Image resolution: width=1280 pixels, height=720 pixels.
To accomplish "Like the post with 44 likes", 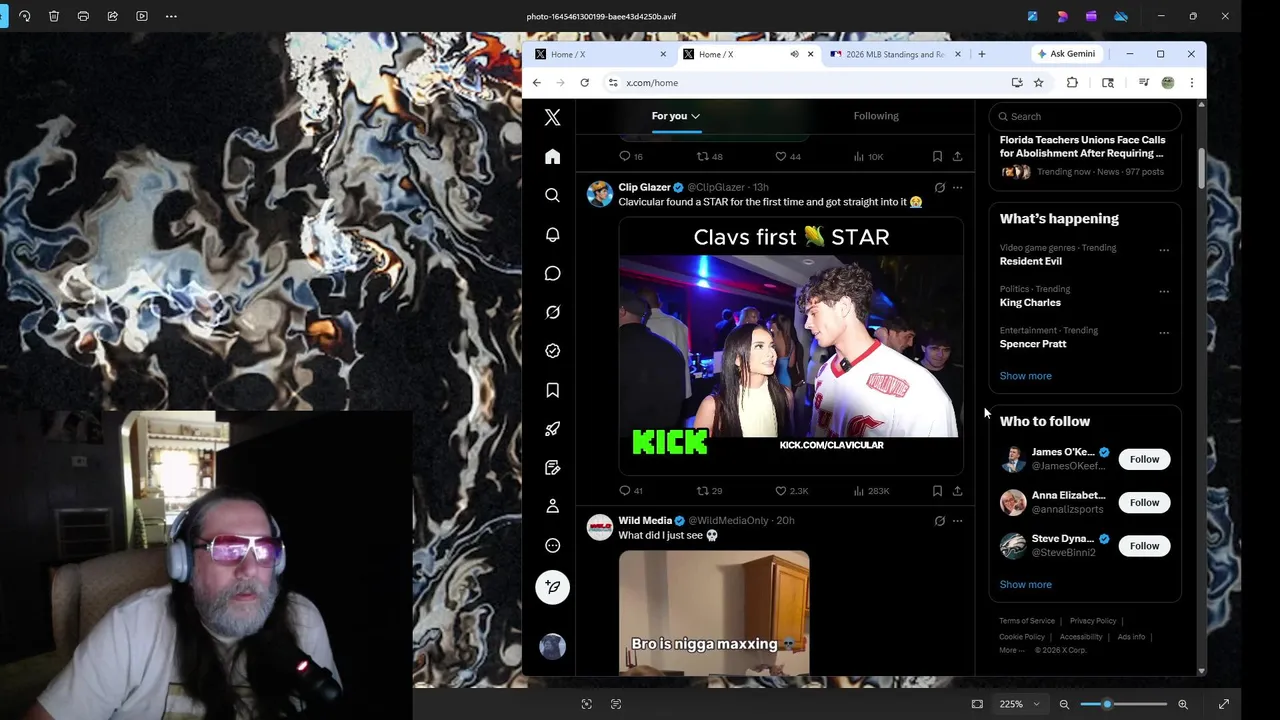I will [788, 157].
